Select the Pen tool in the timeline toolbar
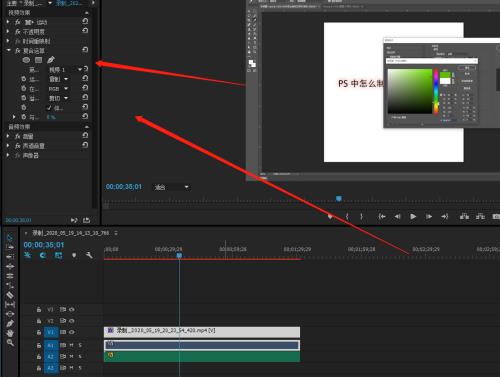This screenshot has width=500, height=377. [10, 323]
